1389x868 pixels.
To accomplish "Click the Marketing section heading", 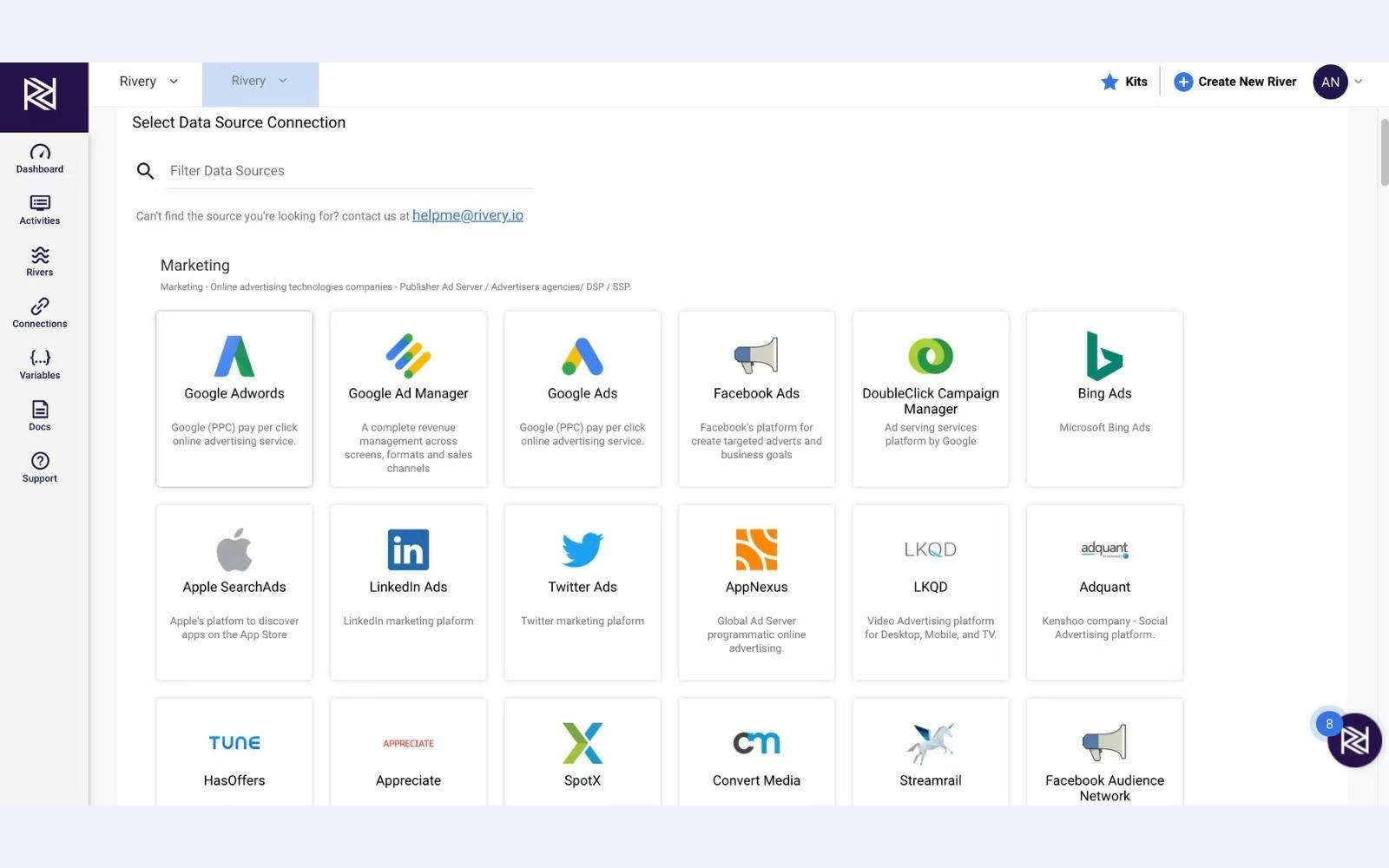I will click(195, 266).
